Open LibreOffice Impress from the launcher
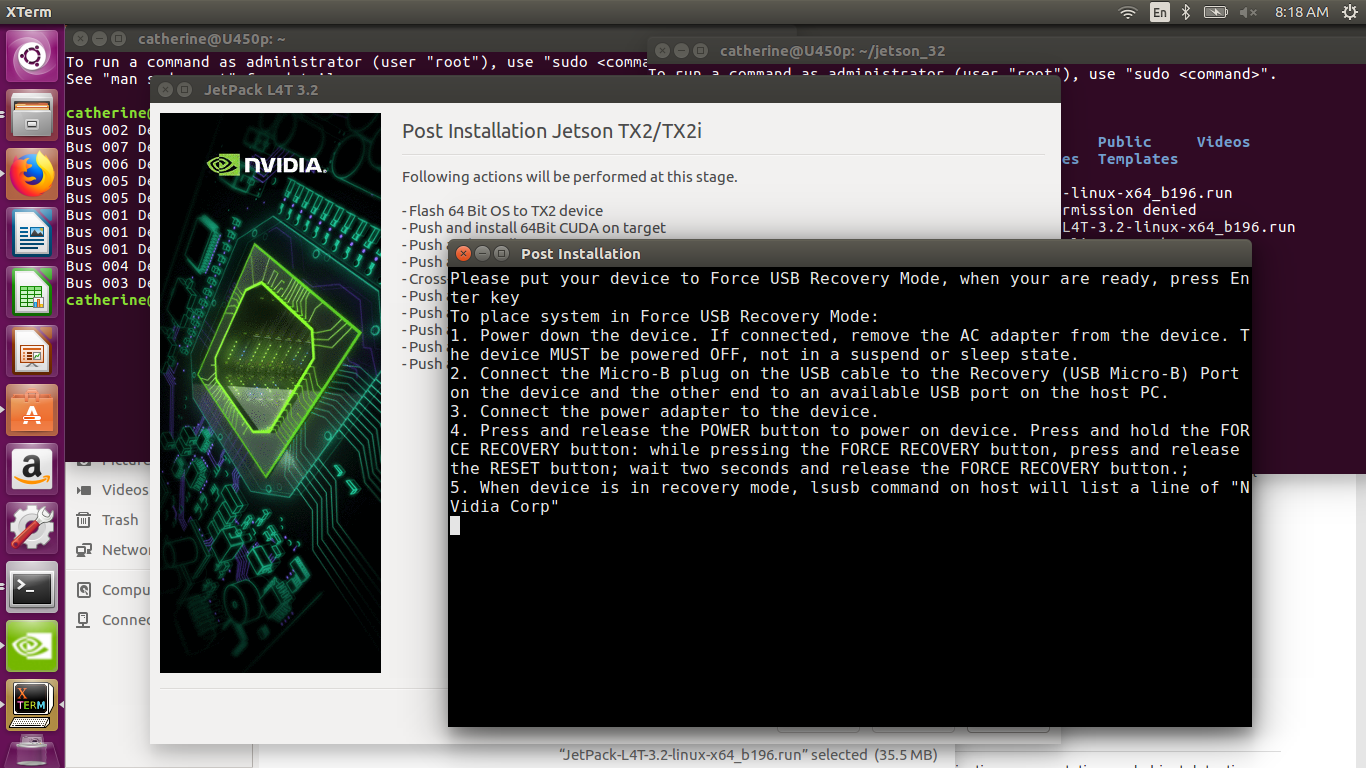The image size is (1366, 768). tap(33, 351)
